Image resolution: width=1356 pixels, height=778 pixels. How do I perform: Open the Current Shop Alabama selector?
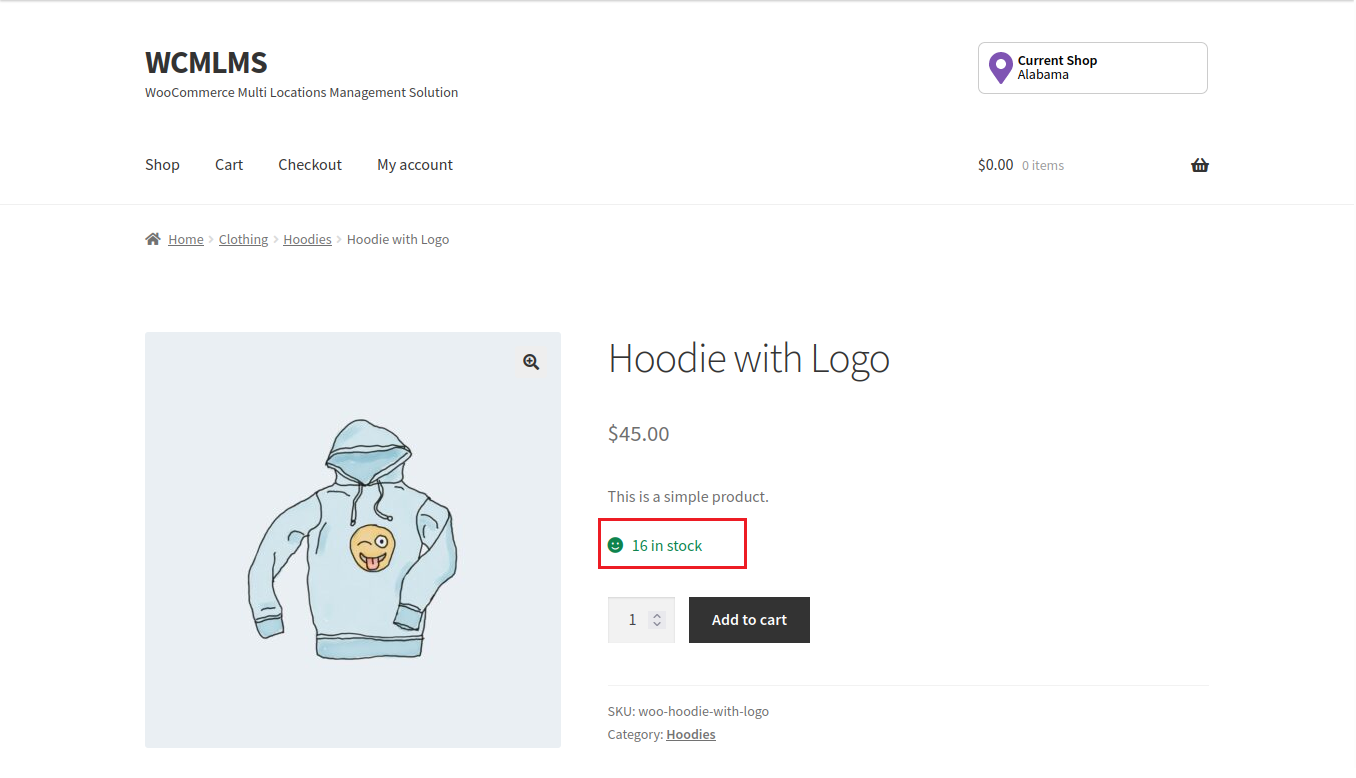click(1092, 68)
